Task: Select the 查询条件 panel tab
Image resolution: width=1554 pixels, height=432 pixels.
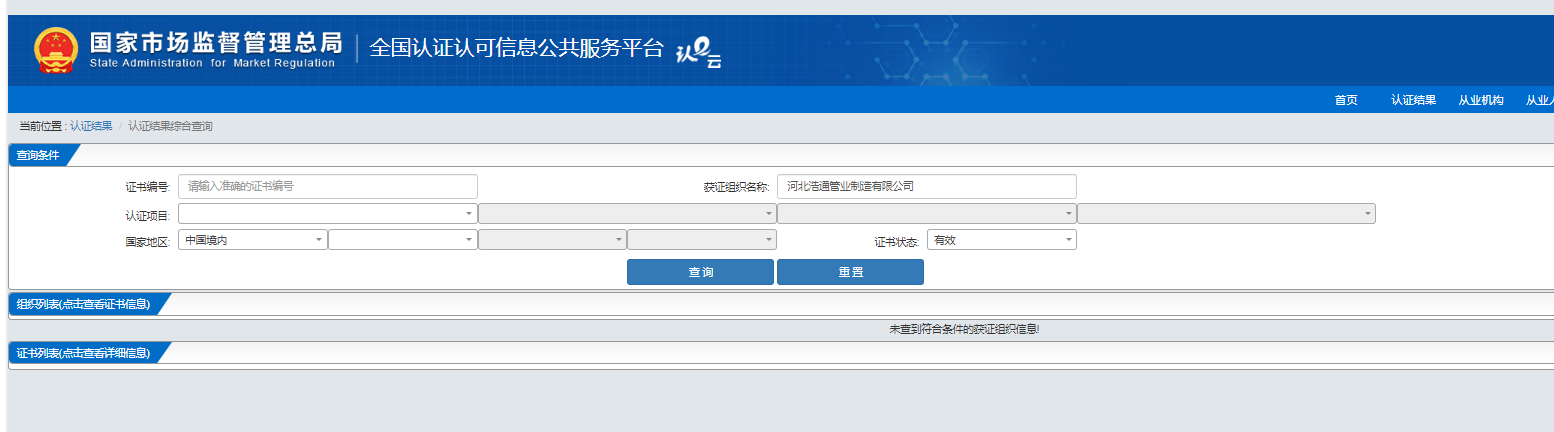Action: click(38, 155)
